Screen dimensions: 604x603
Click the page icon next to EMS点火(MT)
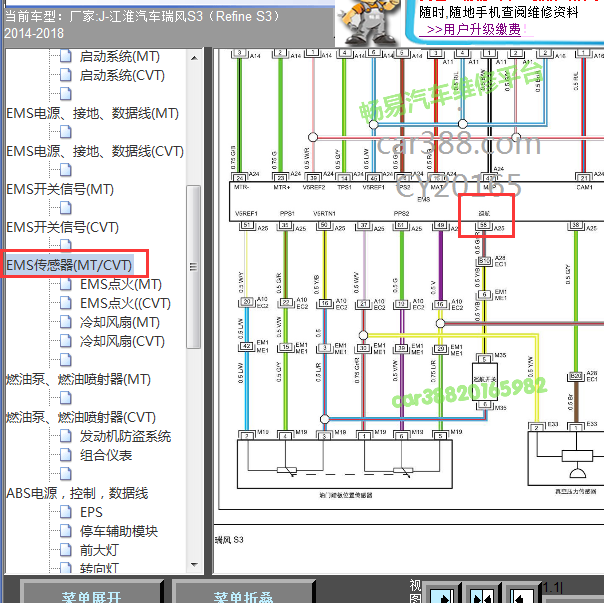[66, 284]
